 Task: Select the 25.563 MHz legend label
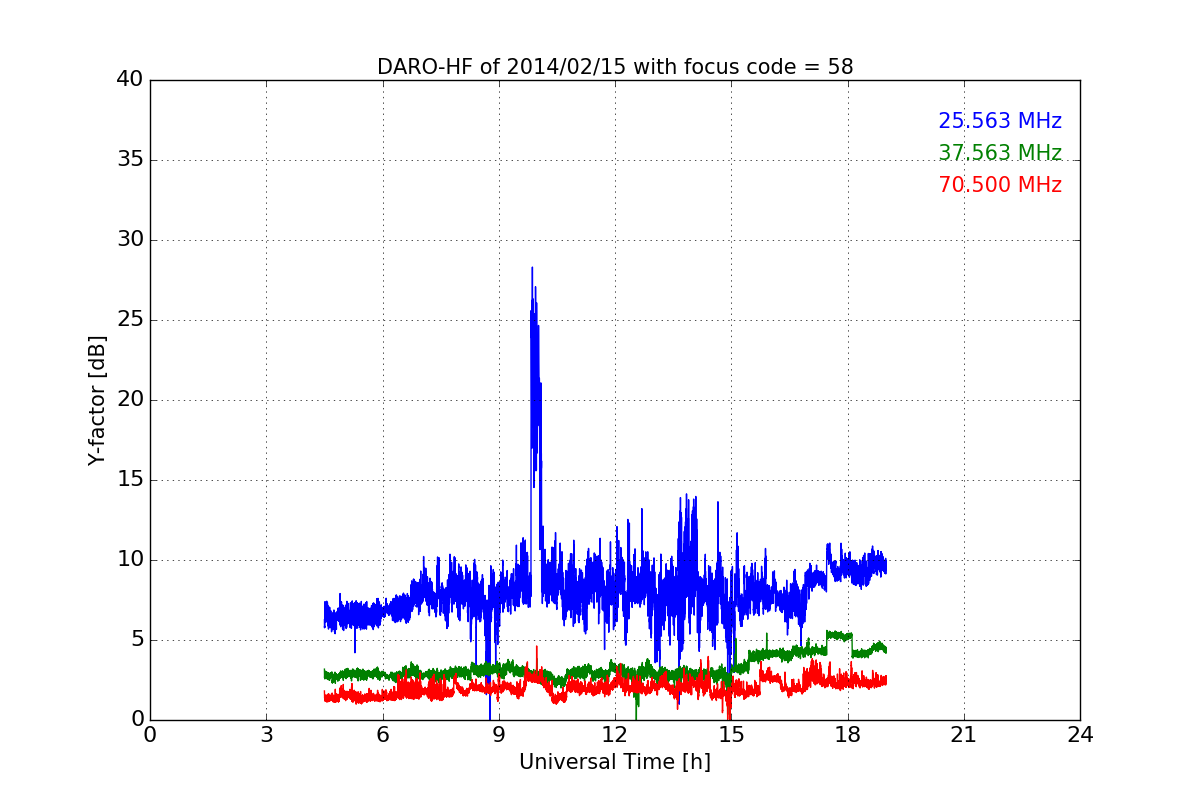point(1000,121)
